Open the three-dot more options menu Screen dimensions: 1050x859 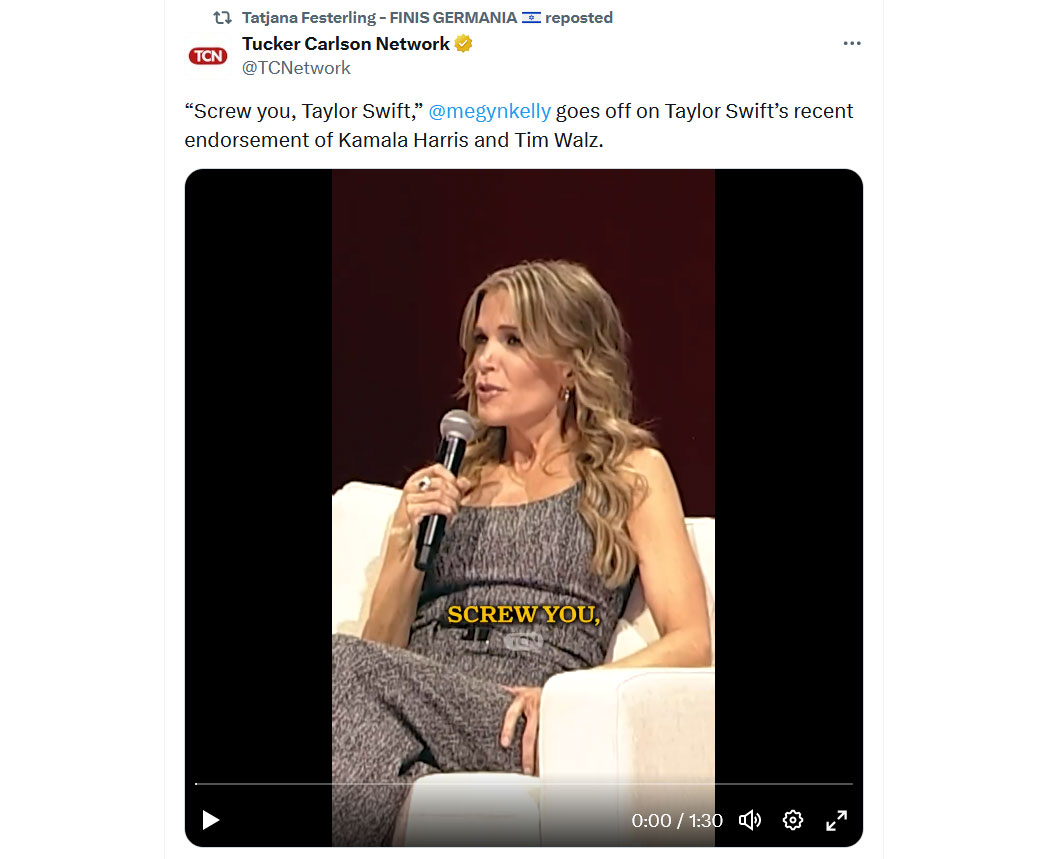tap(852, 44)
